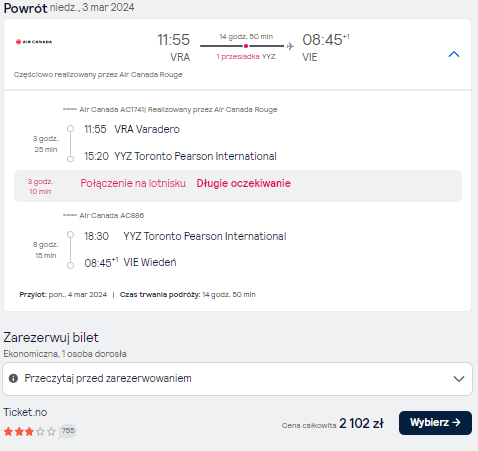Click the red stopover dot on route
Screen dimensions: 478x451
point(246,46)
